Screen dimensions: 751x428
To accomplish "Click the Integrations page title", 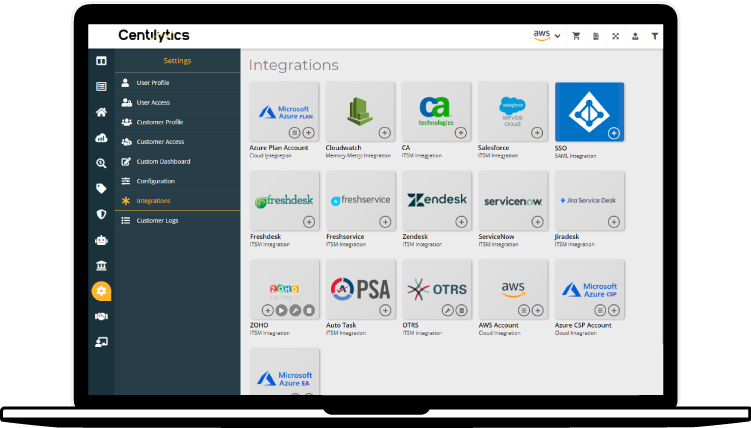I will tap(294, 65).
